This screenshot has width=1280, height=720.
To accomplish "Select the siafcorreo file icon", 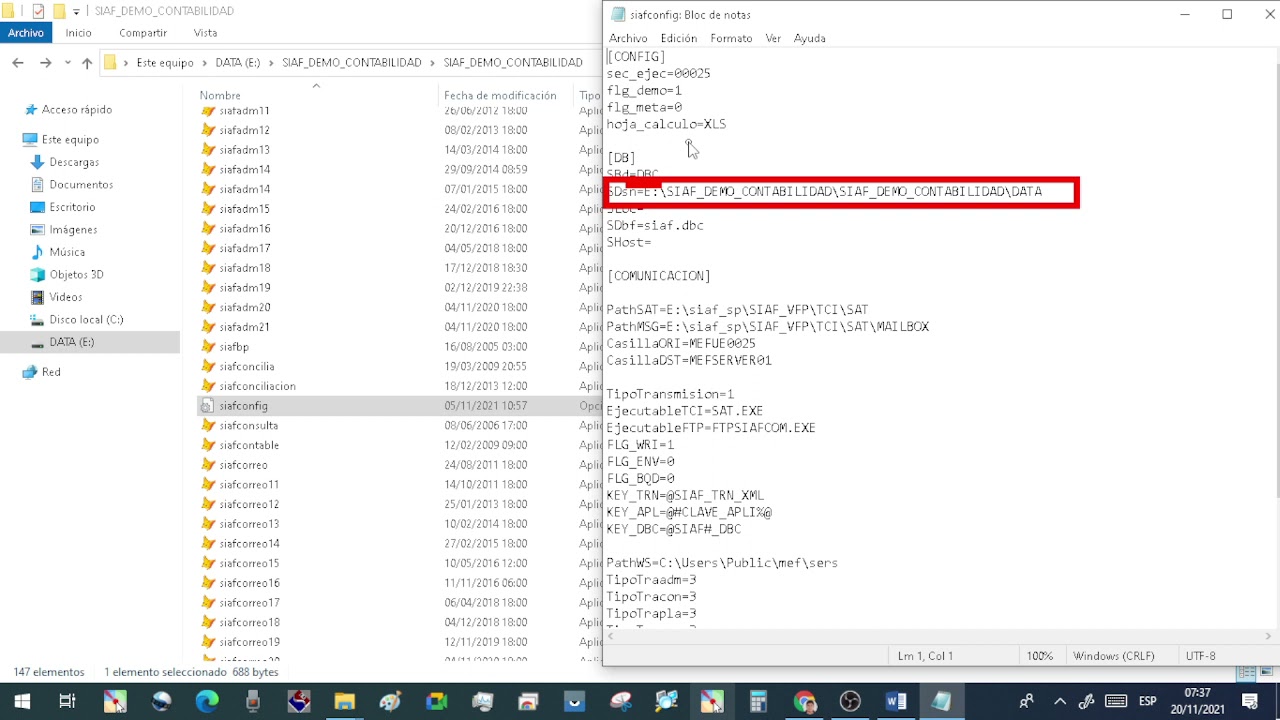I will (x=208, y=465).
